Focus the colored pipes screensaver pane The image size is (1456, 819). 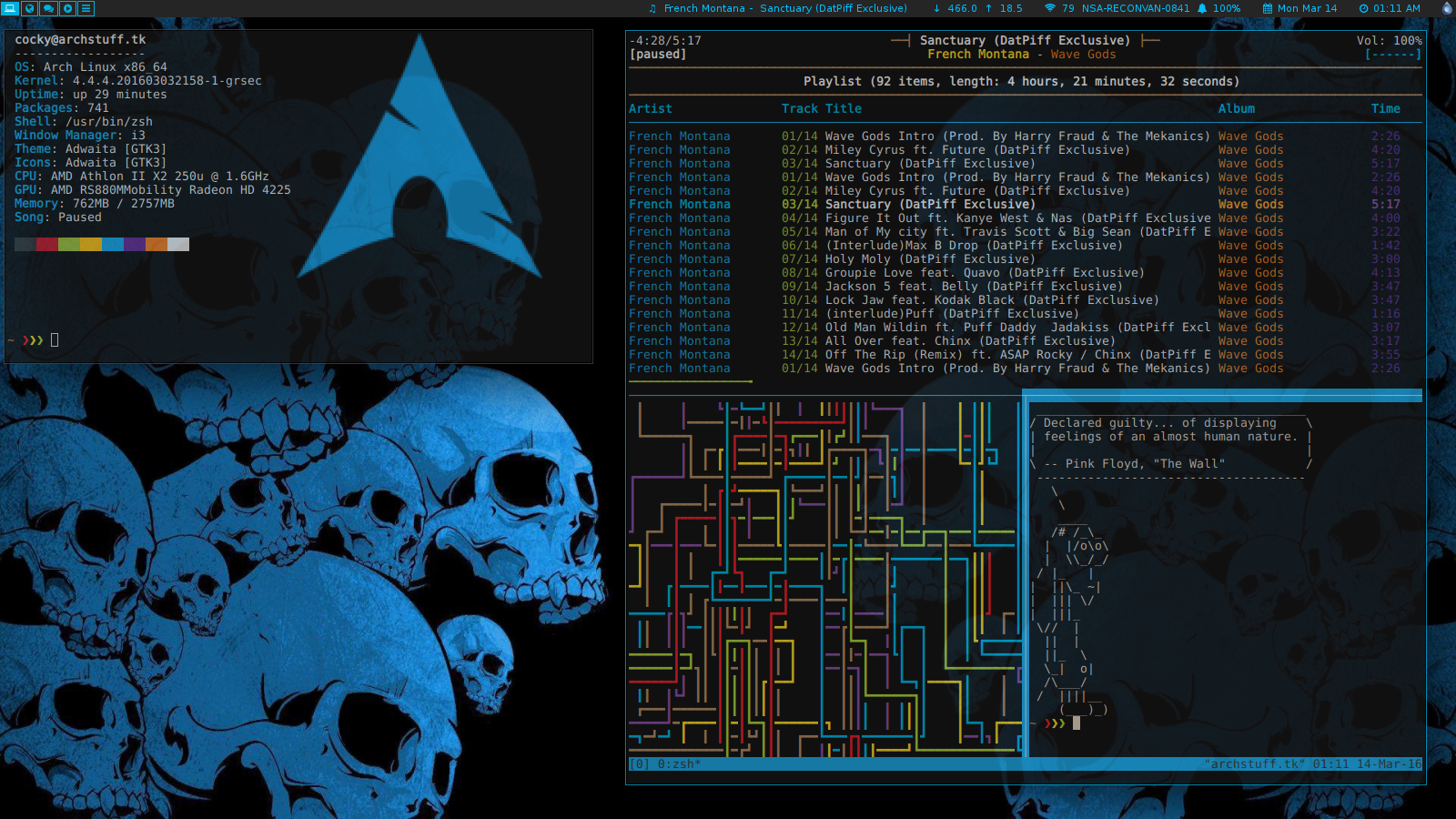tap(824, 578)
